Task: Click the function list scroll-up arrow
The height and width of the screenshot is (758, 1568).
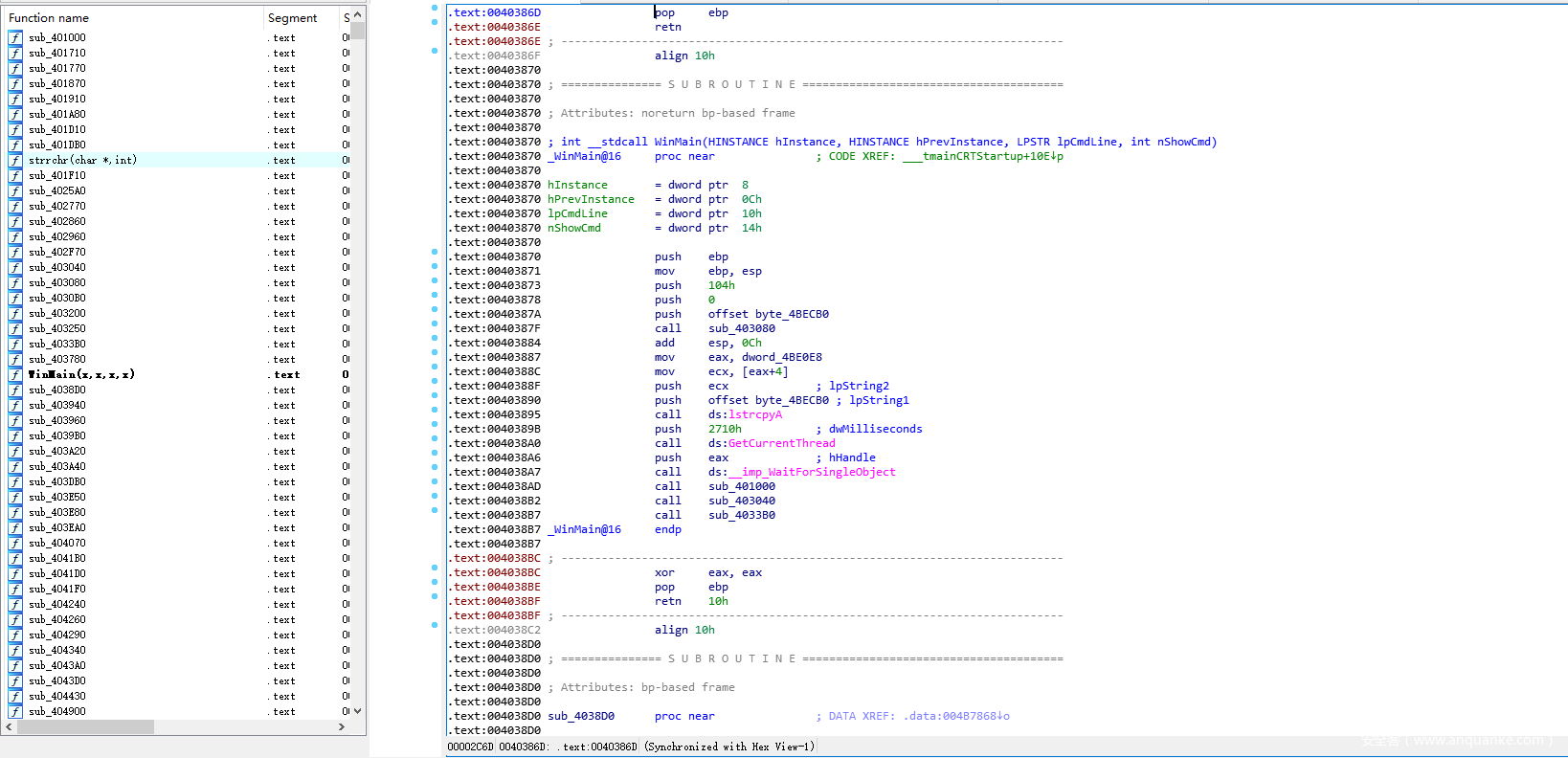Action: pyautogui.click(x=357, y=15)
